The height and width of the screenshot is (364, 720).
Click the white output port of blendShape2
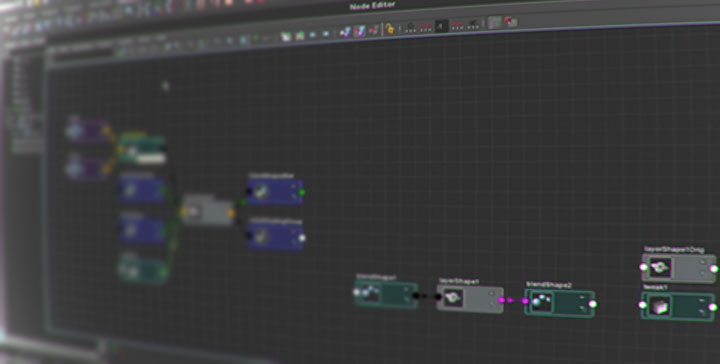[593, 304]
